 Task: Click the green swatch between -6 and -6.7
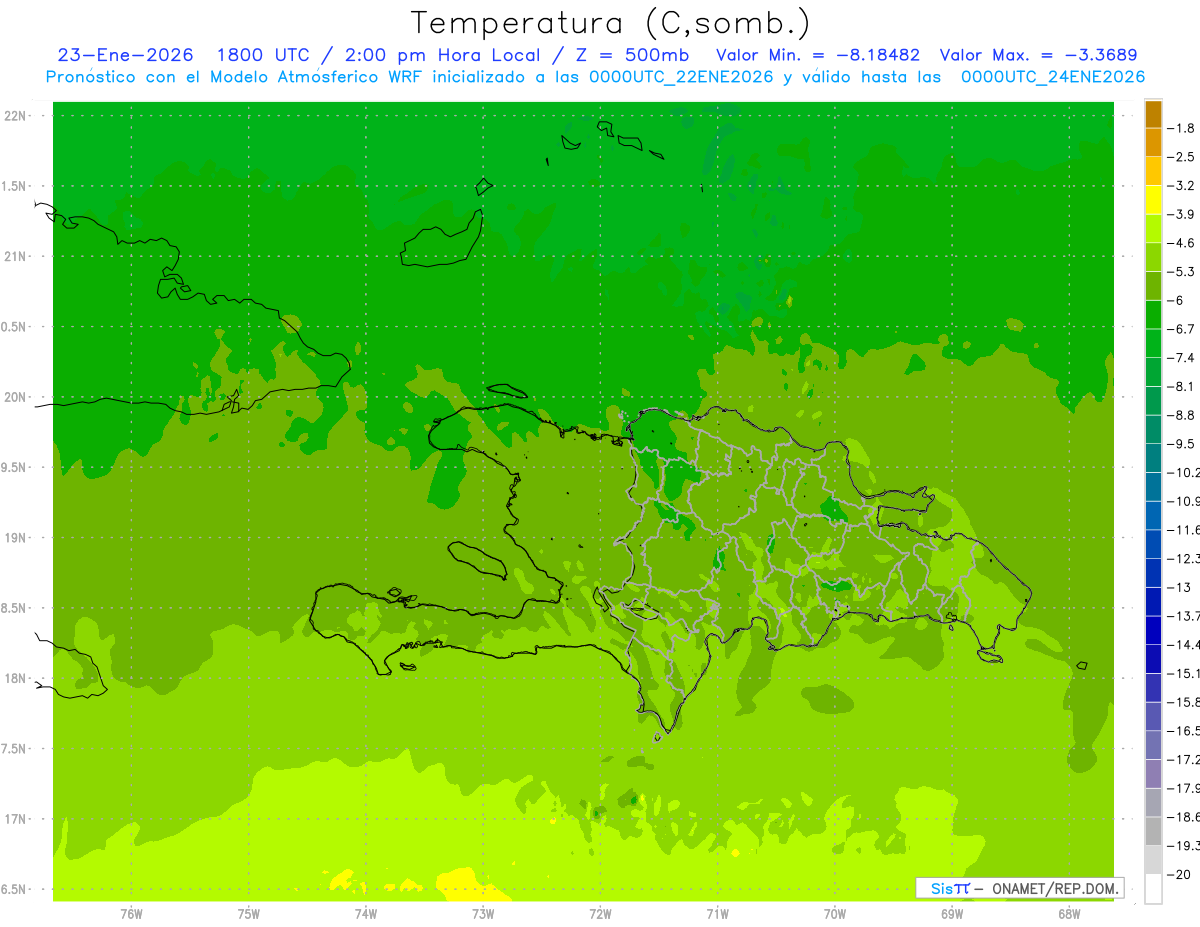click(x=1153, y=315)
